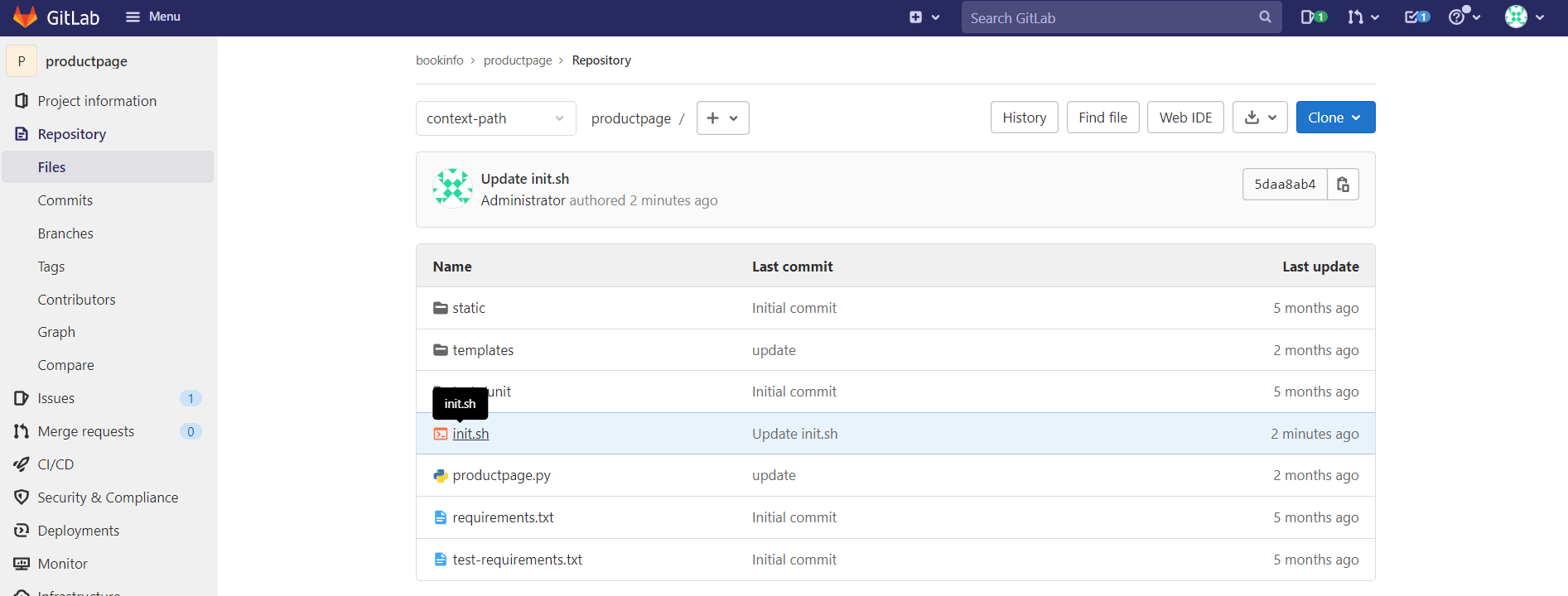This screenshot has width=1568, height=596.
Task: Click the Merge requests sidebar icon
Action: click(x=22, y=431)
